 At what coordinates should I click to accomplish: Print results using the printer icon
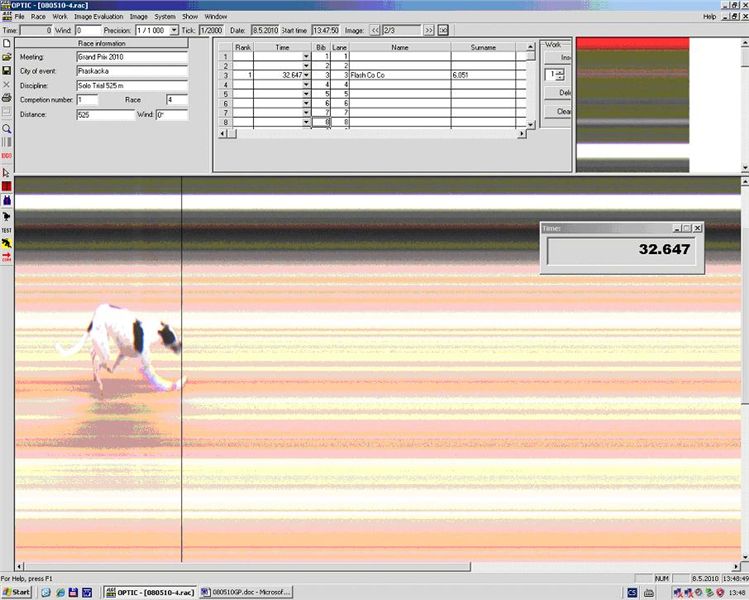[x=7, y=98]
